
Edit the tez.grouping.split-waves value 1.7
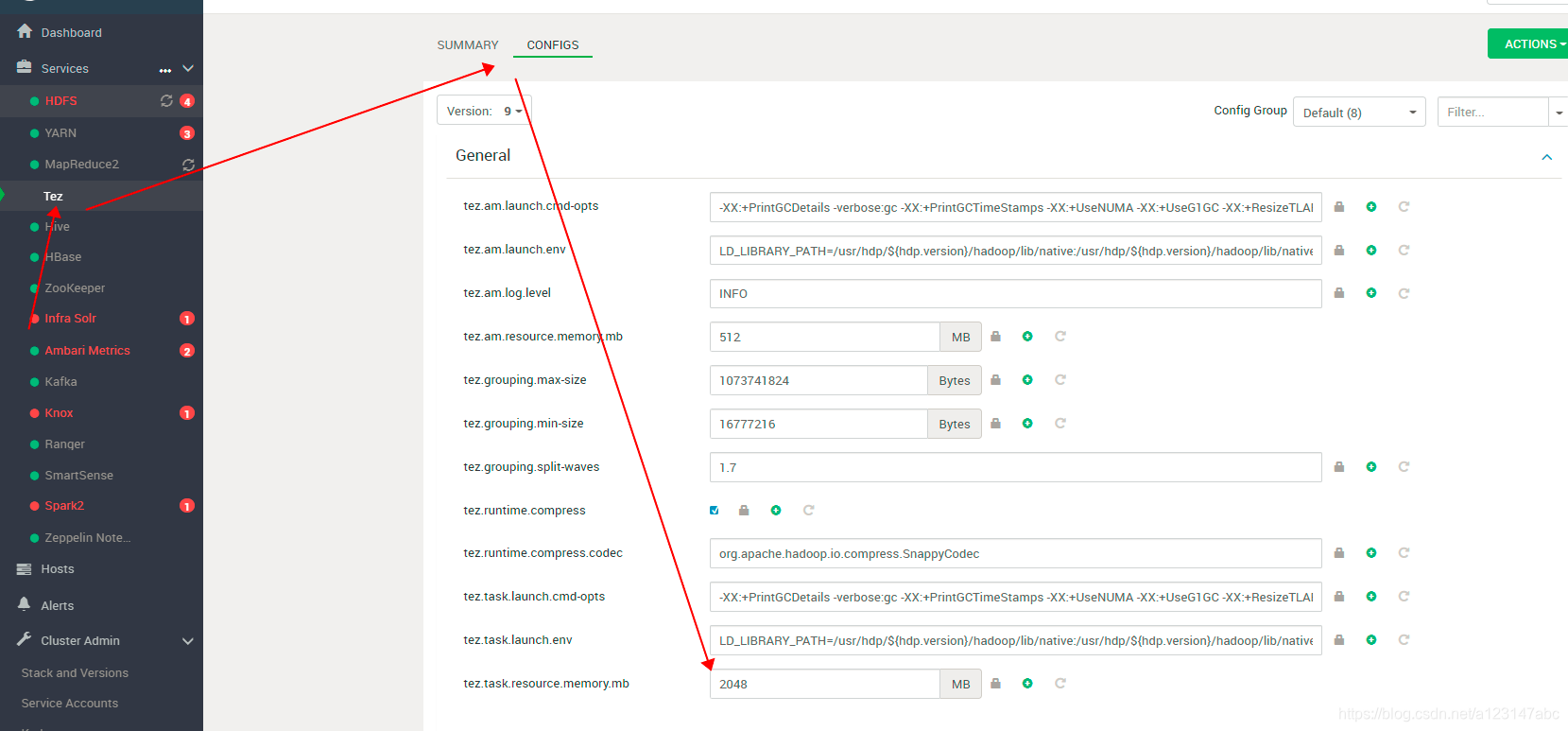point(1015,467)
